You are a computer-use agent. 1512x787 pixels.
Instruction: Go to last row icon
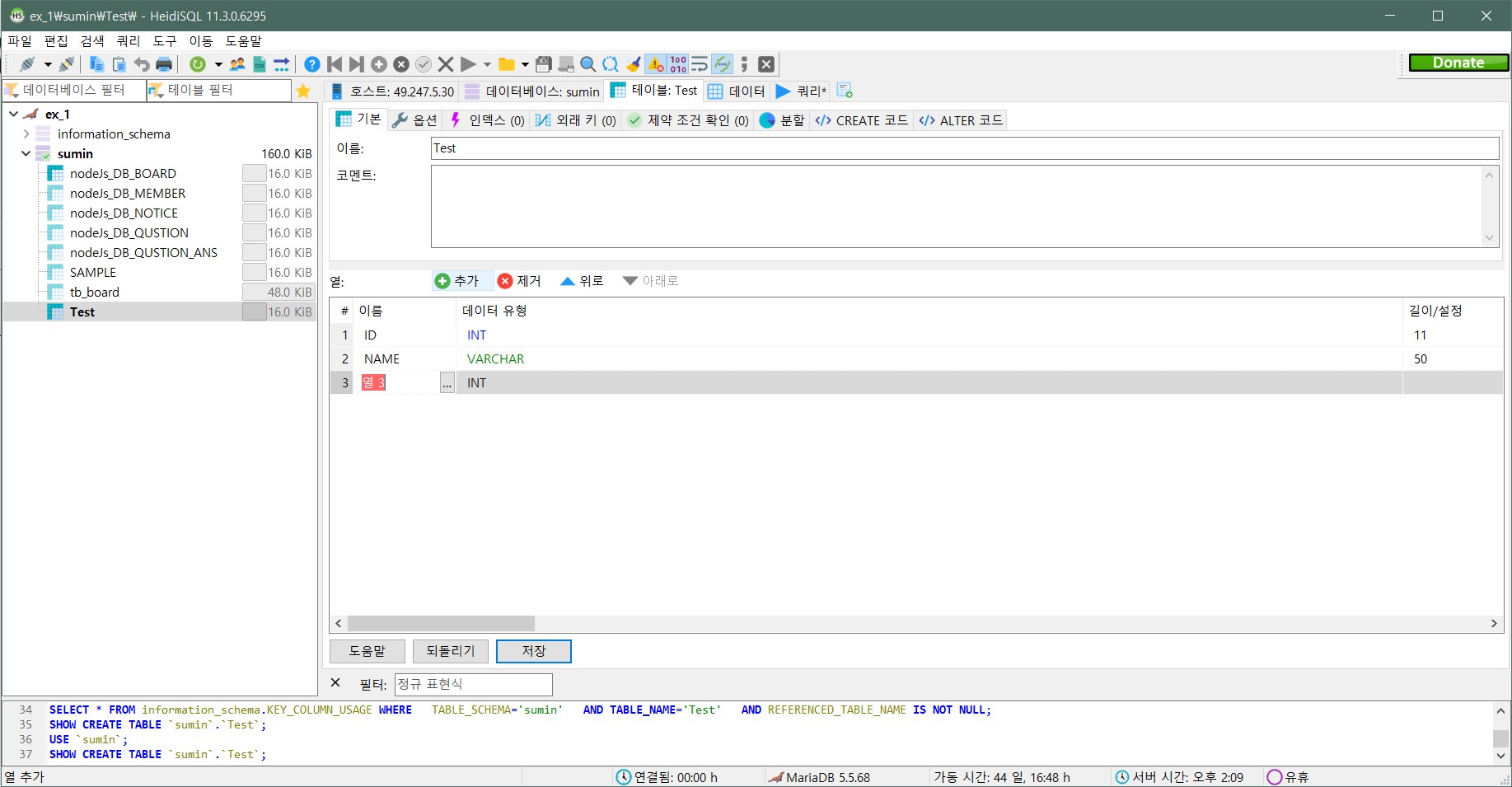(357, 64)
